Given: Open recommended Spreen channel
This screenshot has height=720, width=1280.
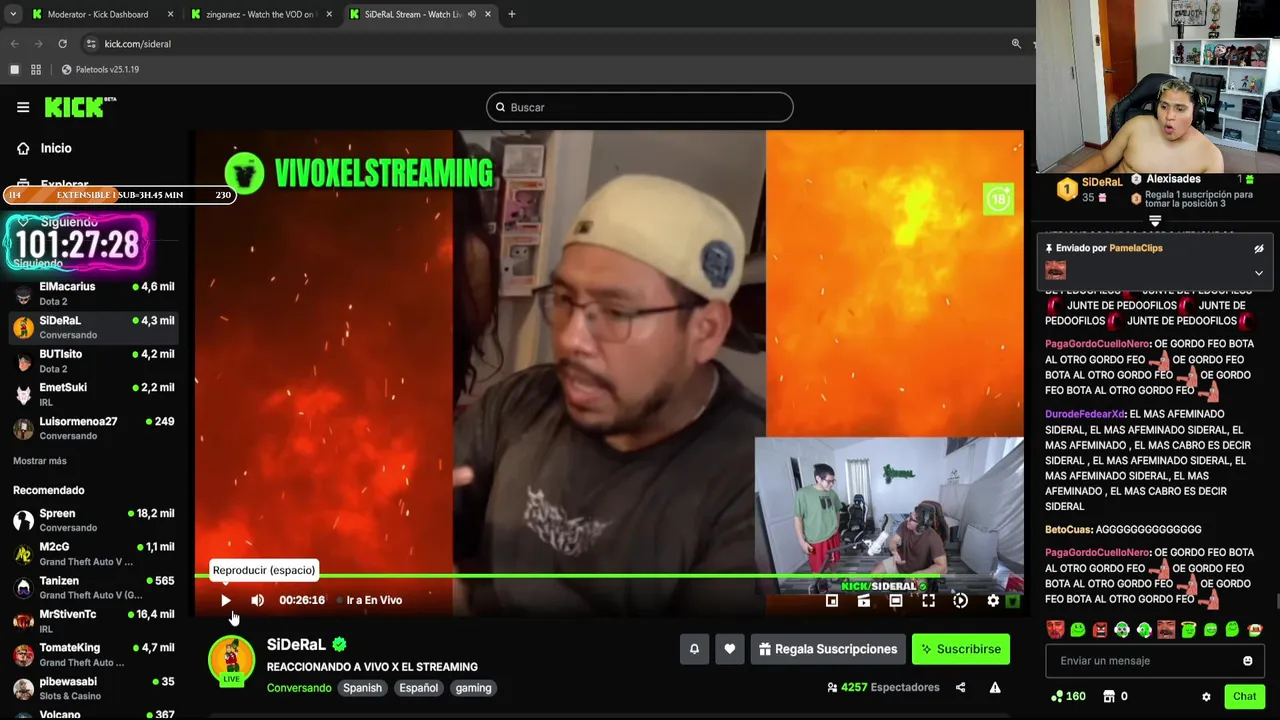Looking at the screenshot, I should [x=93, y=520].
